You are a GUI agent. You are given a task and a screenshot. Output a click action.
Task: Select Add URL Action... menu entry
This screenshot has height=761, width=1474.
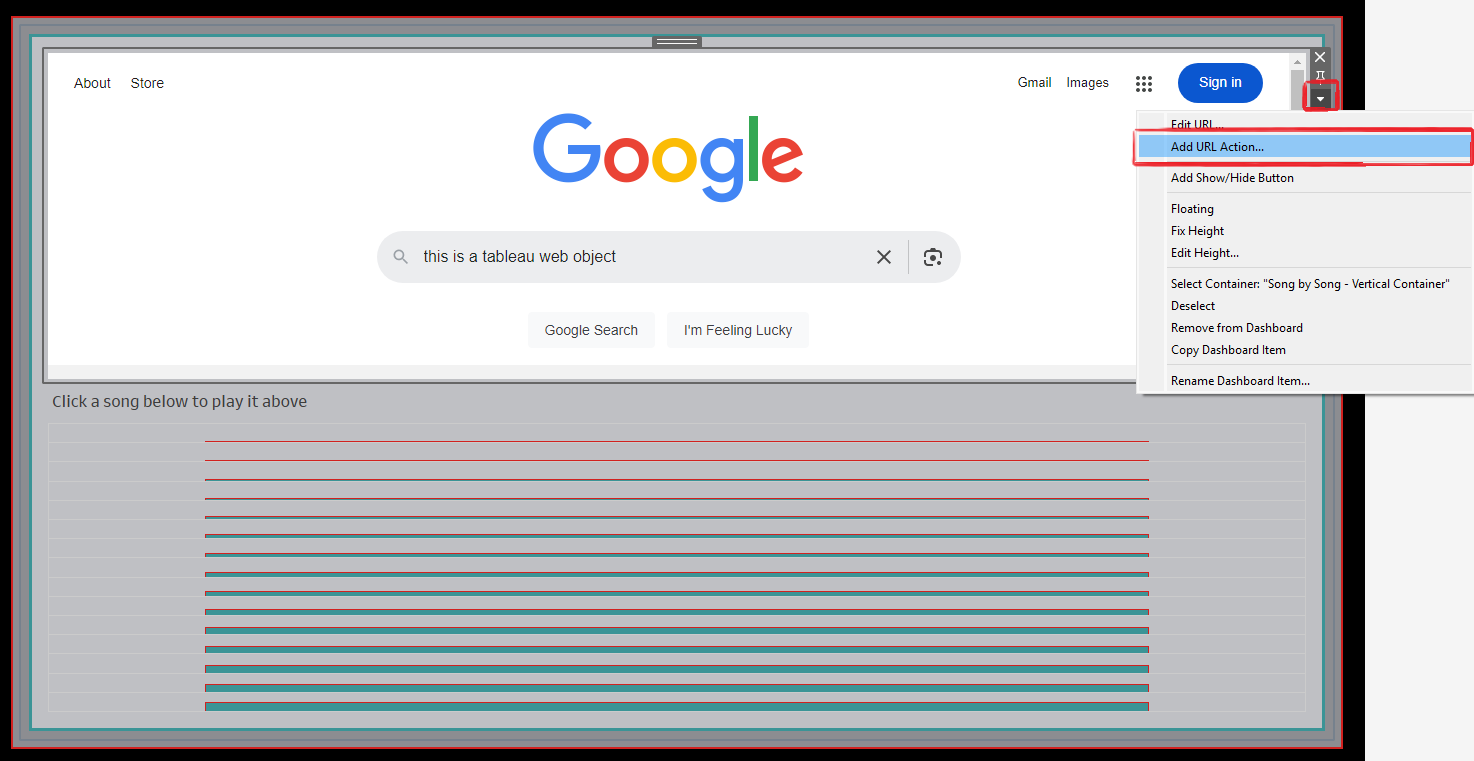1305,147
